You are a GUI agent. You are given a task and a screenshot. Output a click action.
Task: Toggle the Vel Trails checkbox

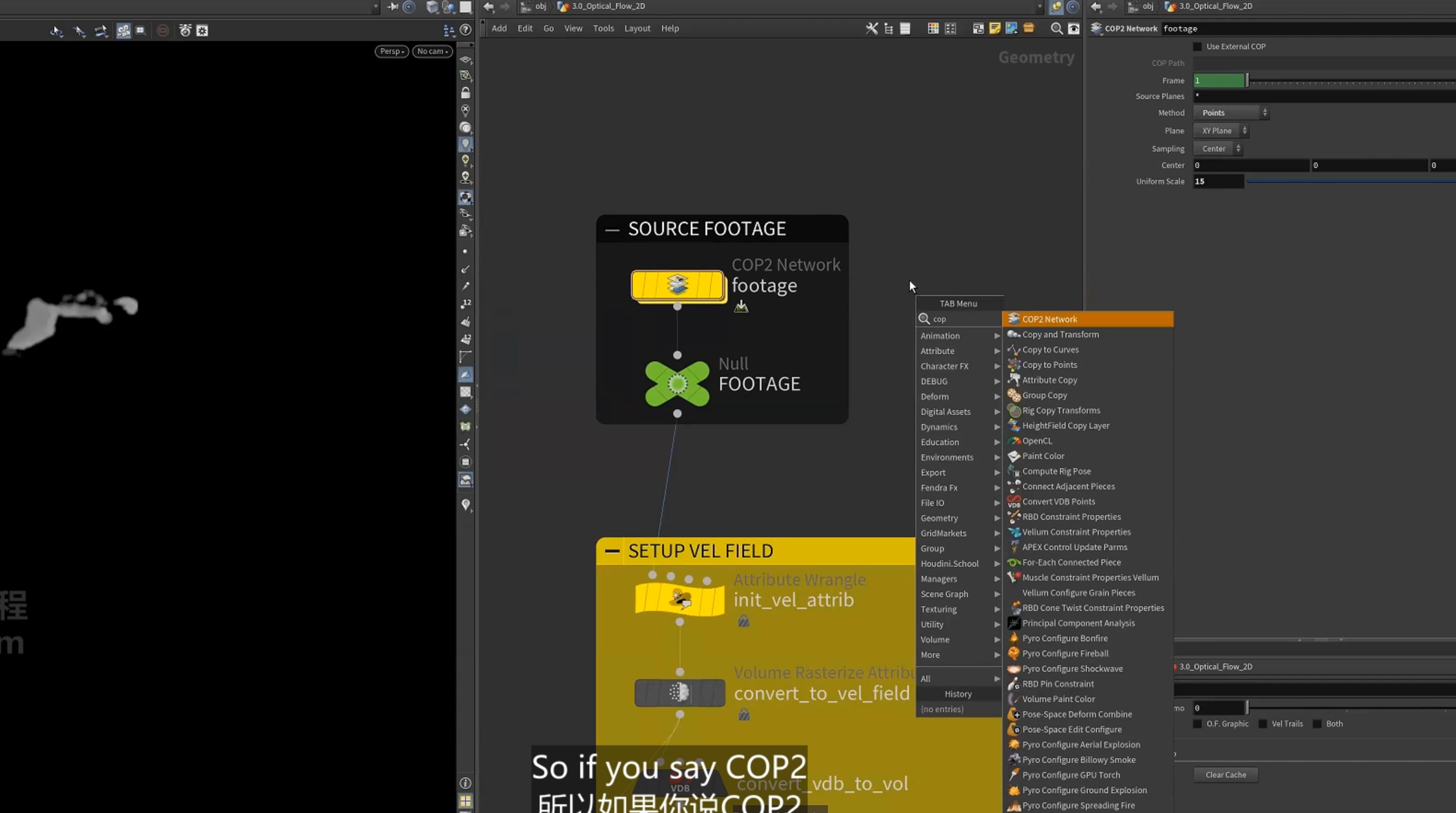(x=1263, y=724)
